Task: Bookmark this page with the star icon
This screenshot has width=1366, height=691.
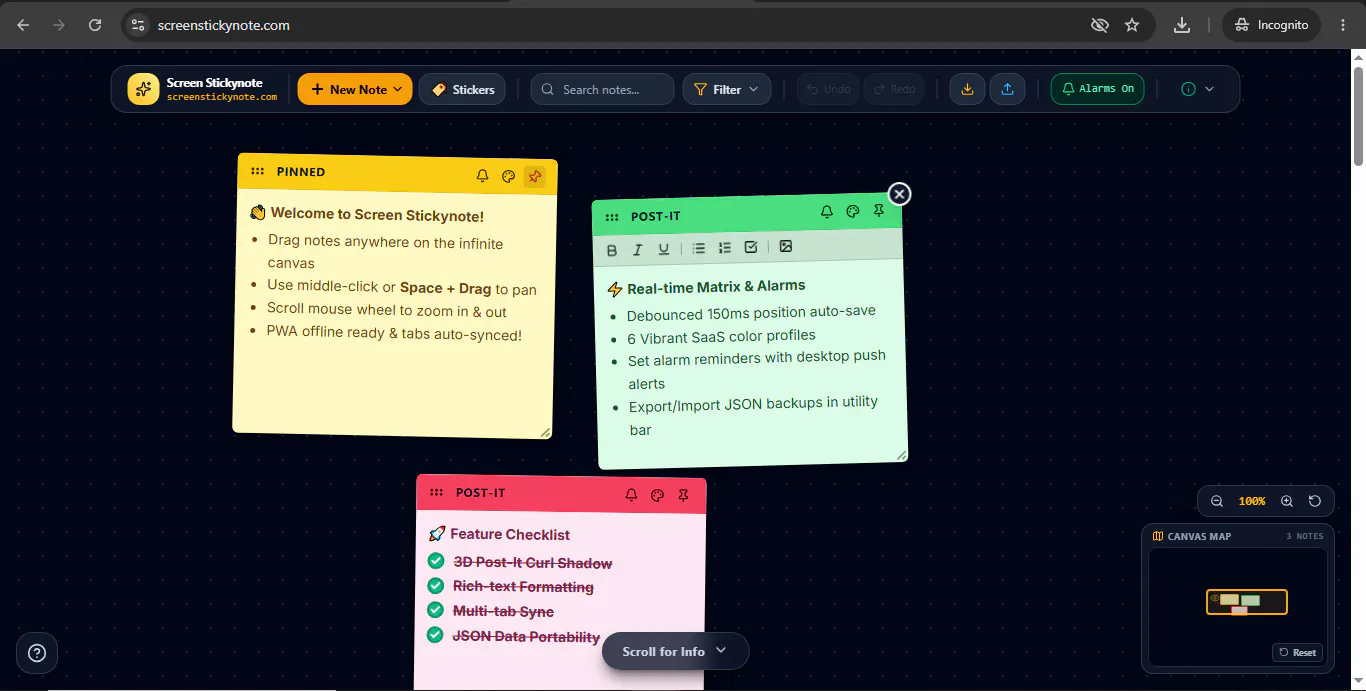Action: click(x=1132, y=25)
